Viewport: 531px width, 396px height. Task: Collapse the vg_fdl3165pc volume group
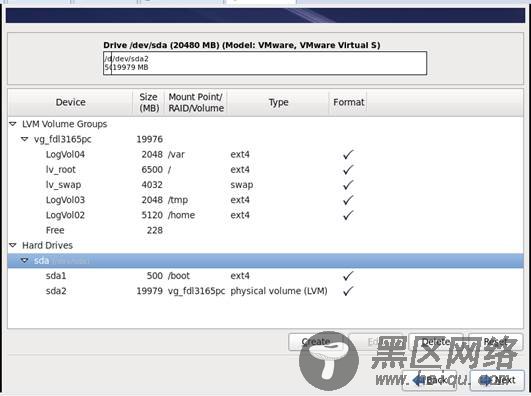24,139
